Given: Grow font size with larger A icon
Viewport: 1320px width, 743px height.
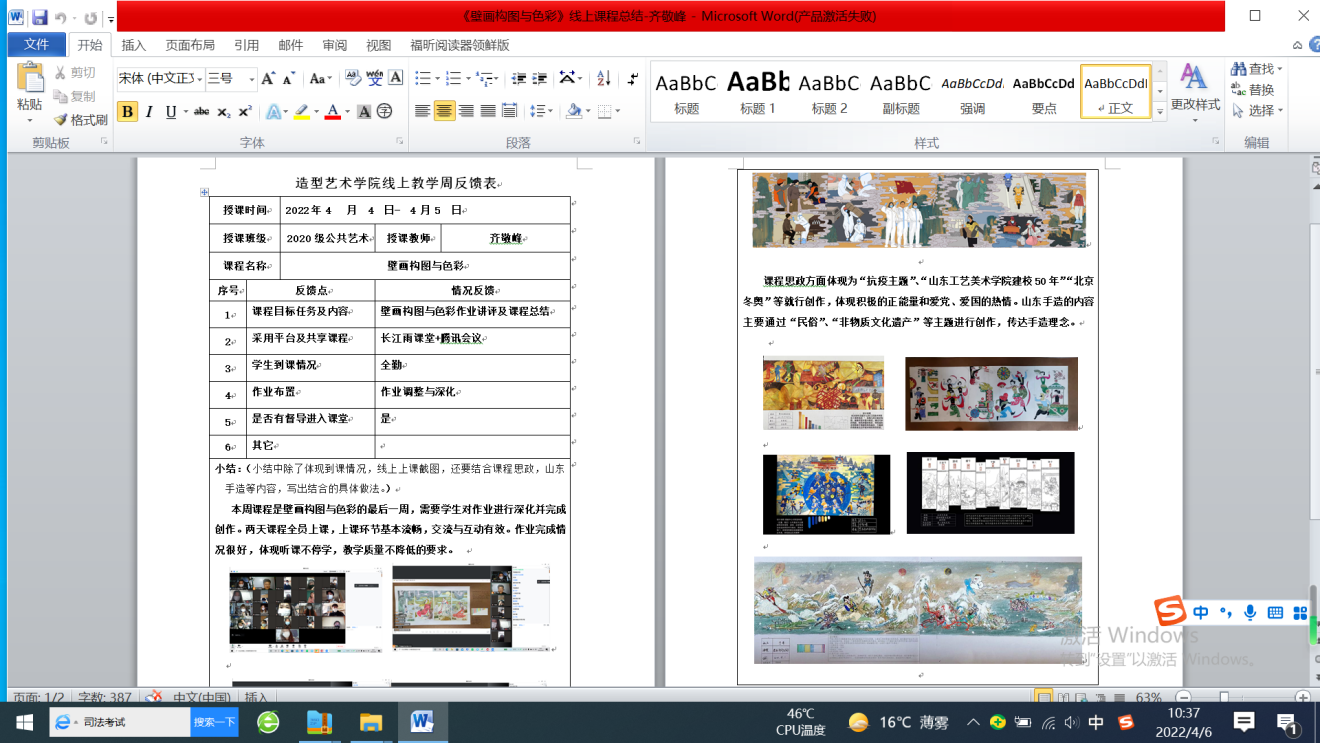Looking at the screenshot, I should click(x=267, y=79).
